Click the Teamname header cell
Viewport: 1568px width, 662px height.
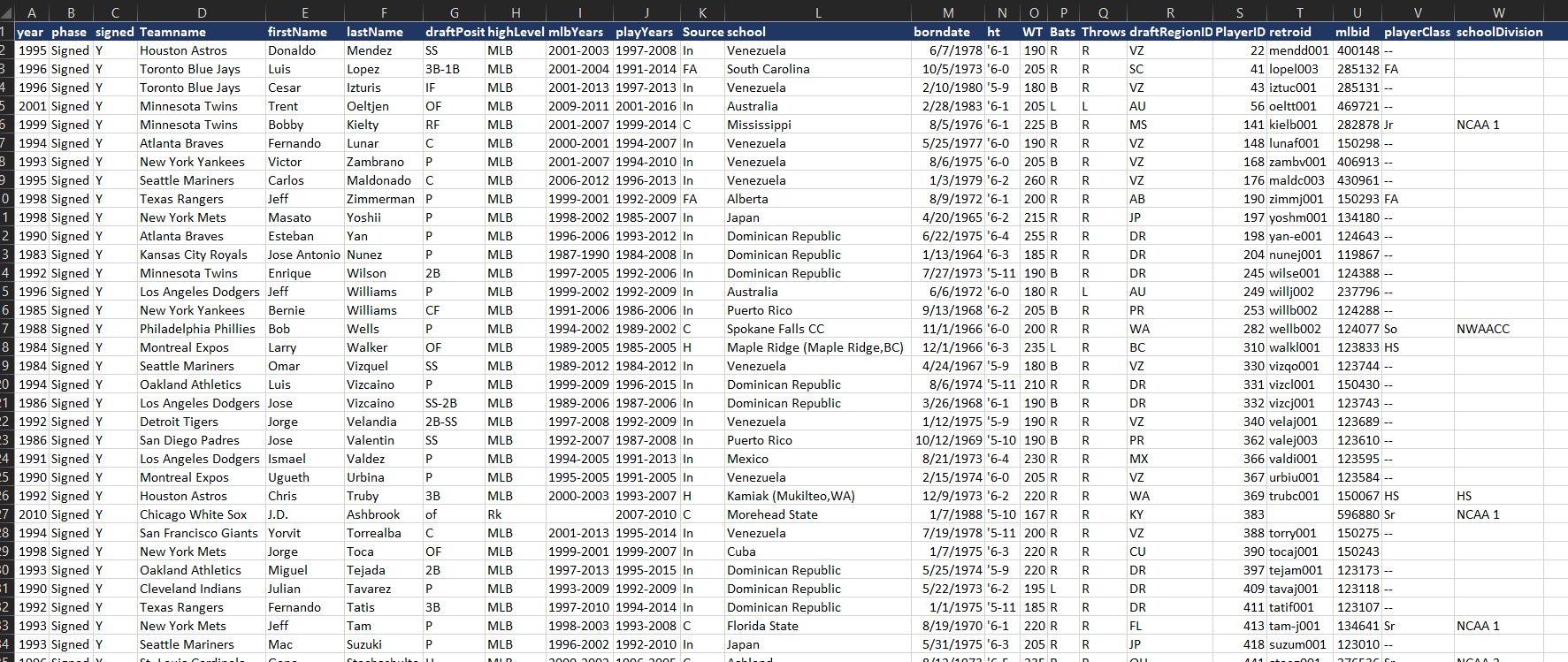tap(172, 32)
